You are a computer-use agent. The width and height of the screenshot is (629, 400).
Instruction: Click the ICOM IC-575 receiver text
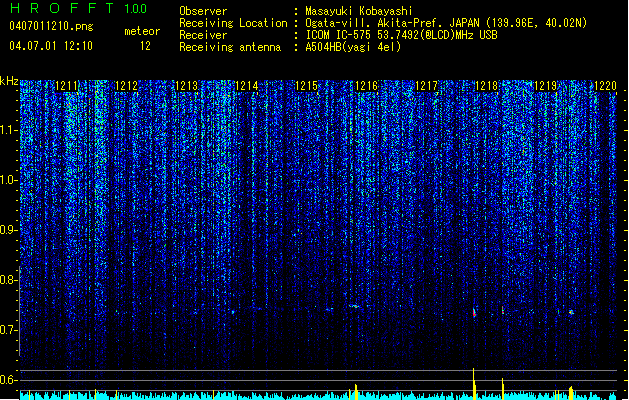(402, 35)
